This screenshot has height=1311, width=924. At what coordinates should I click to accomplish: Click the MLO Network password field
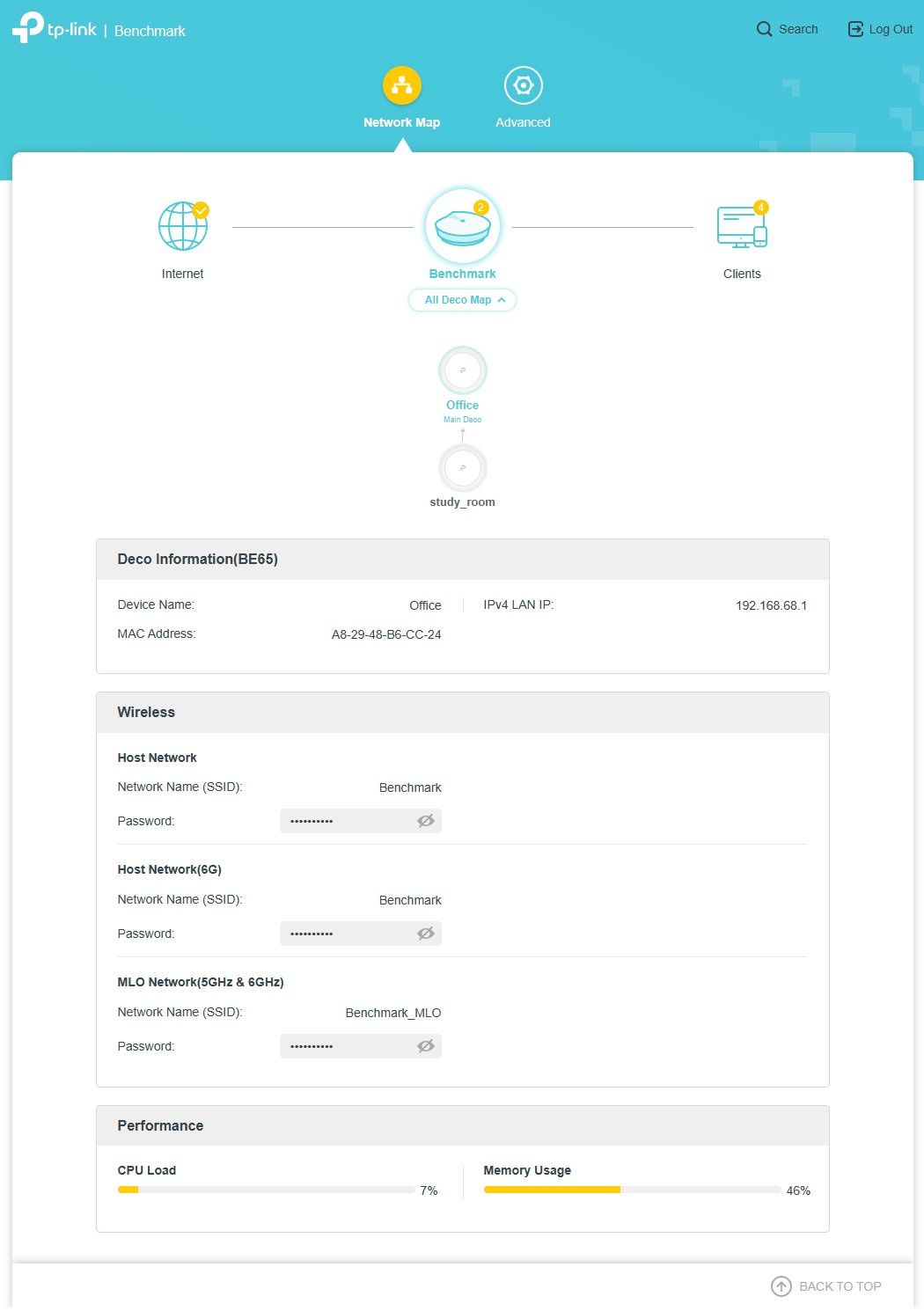pos(361,1046)
